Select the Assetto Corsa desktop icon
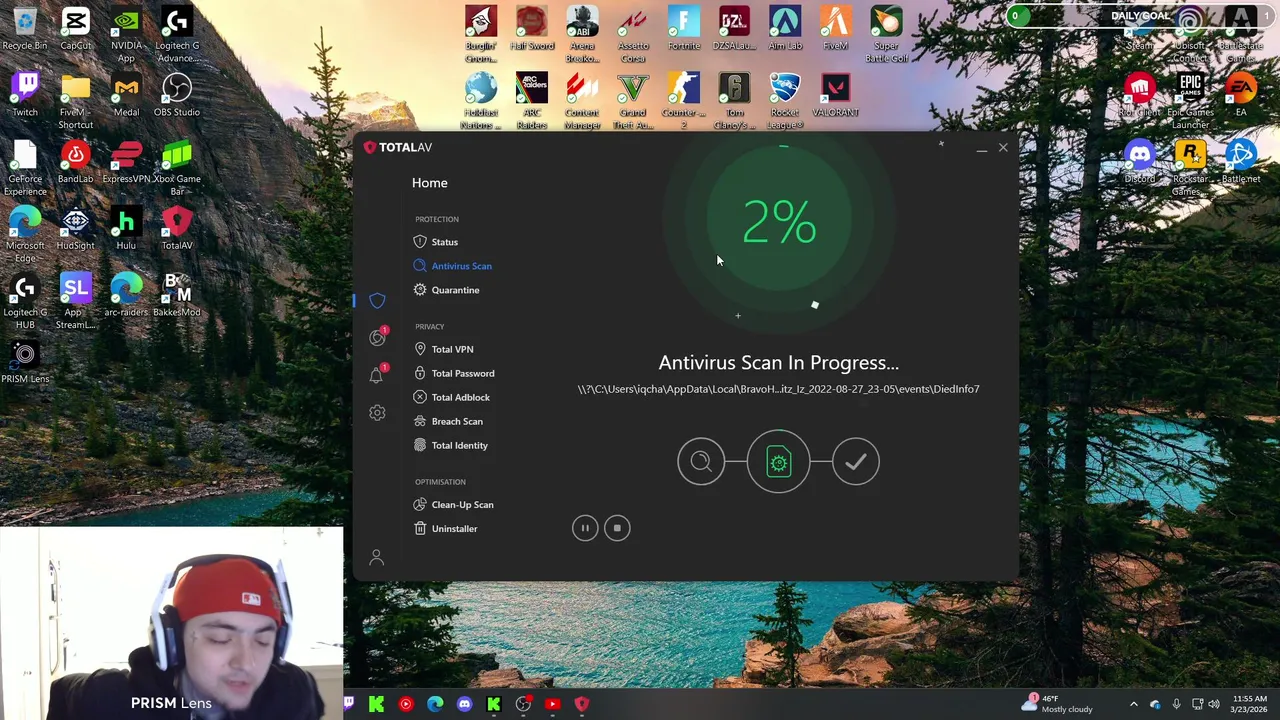The height and width of the screenshot is (720, 1280). coord(633,35)
